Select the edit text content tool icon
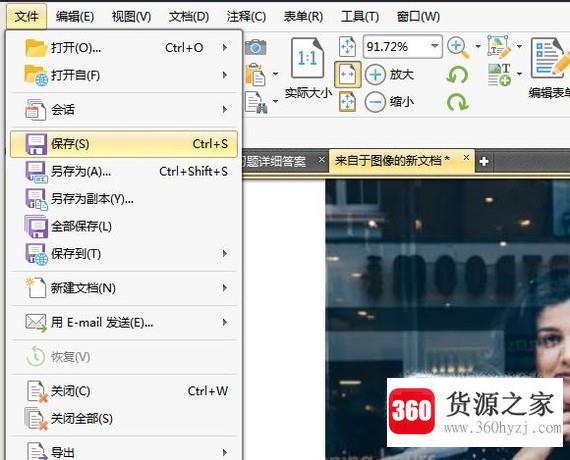Image resolution: width=570 pixels, height=460 pixels. (x=499, y=47)
